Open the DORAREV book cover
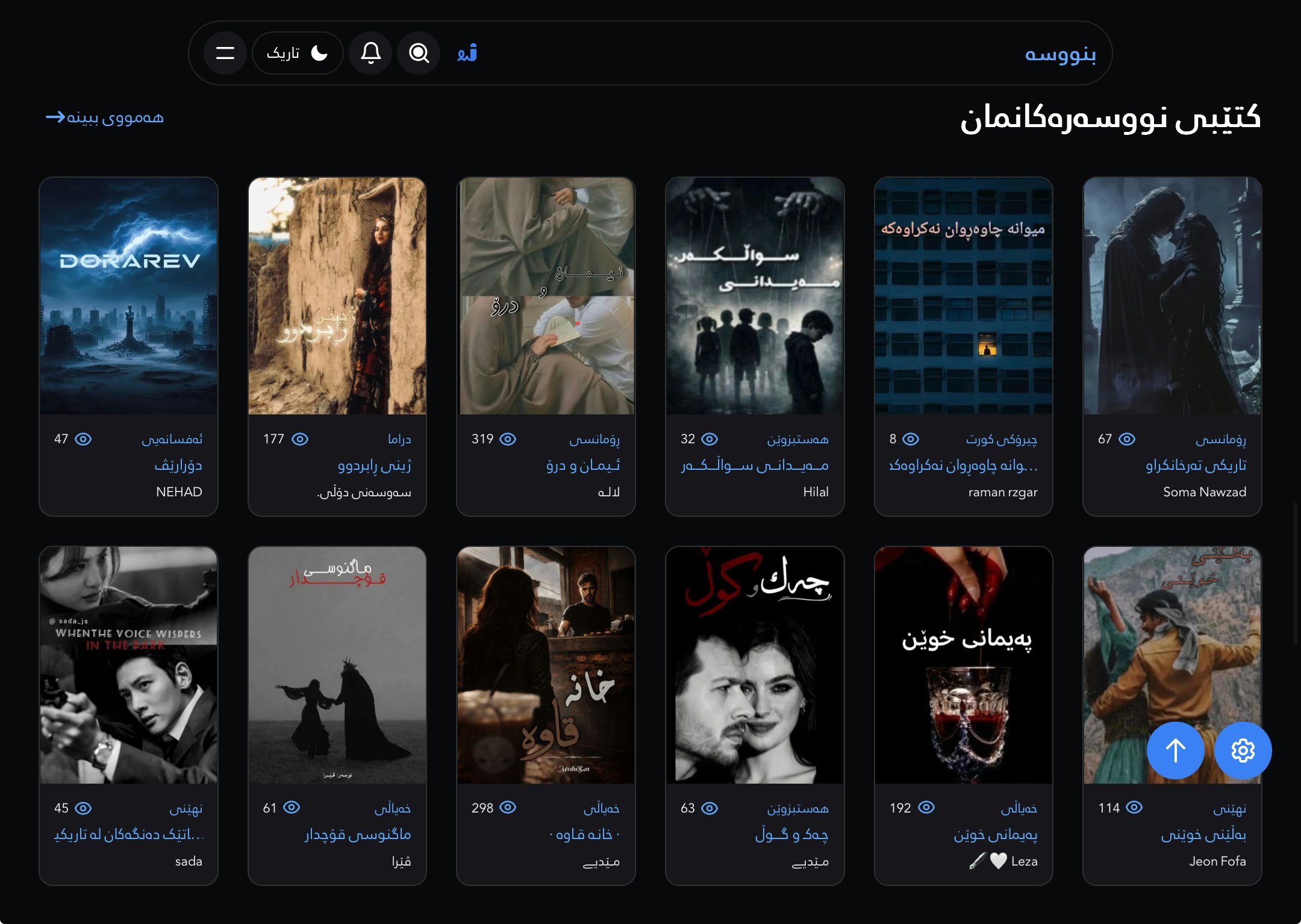Image resolution: width=1301 pixels, height=924 pixels. click(128, 296)
